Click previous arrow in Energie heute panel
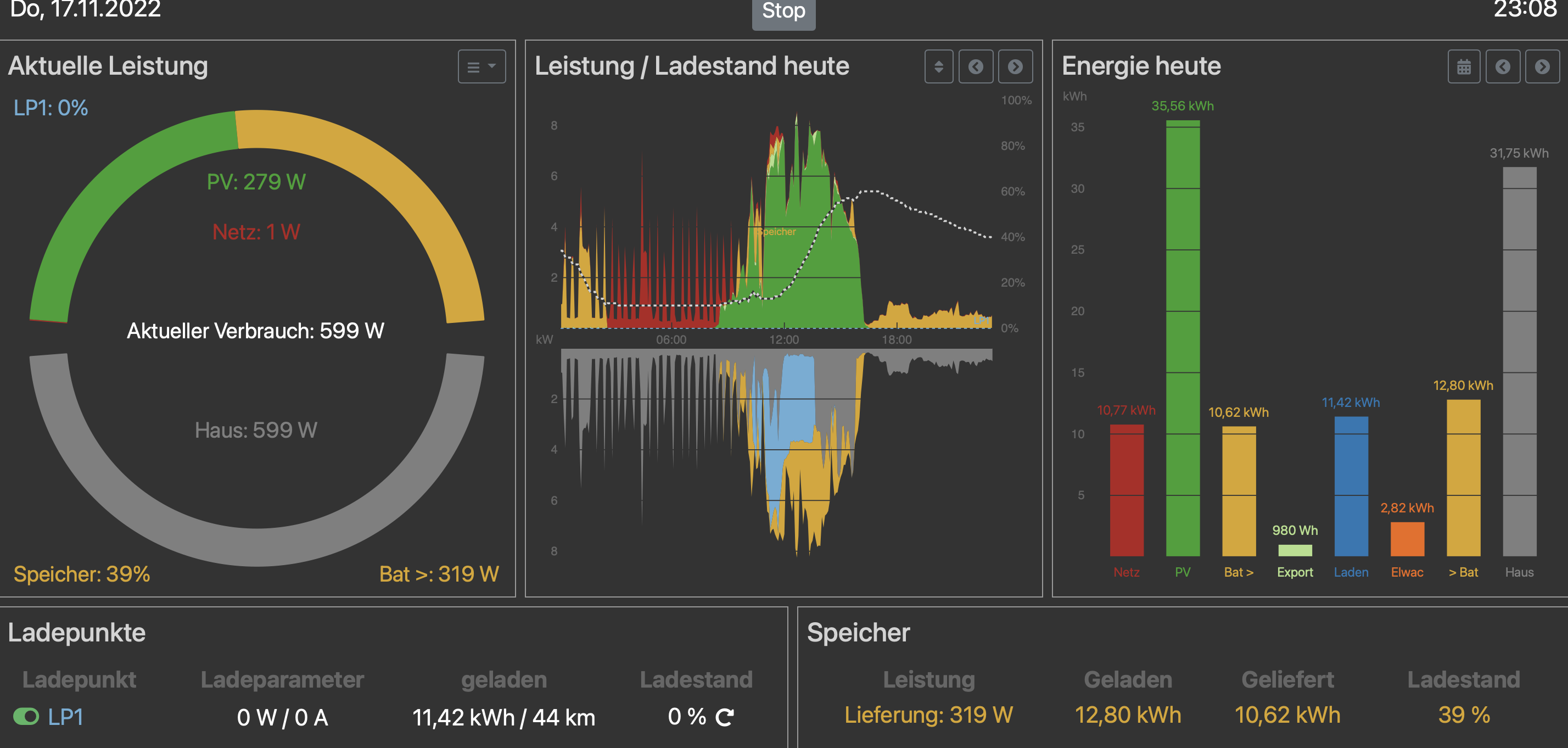This screenshot has height=748, width=1568. 1502,66
